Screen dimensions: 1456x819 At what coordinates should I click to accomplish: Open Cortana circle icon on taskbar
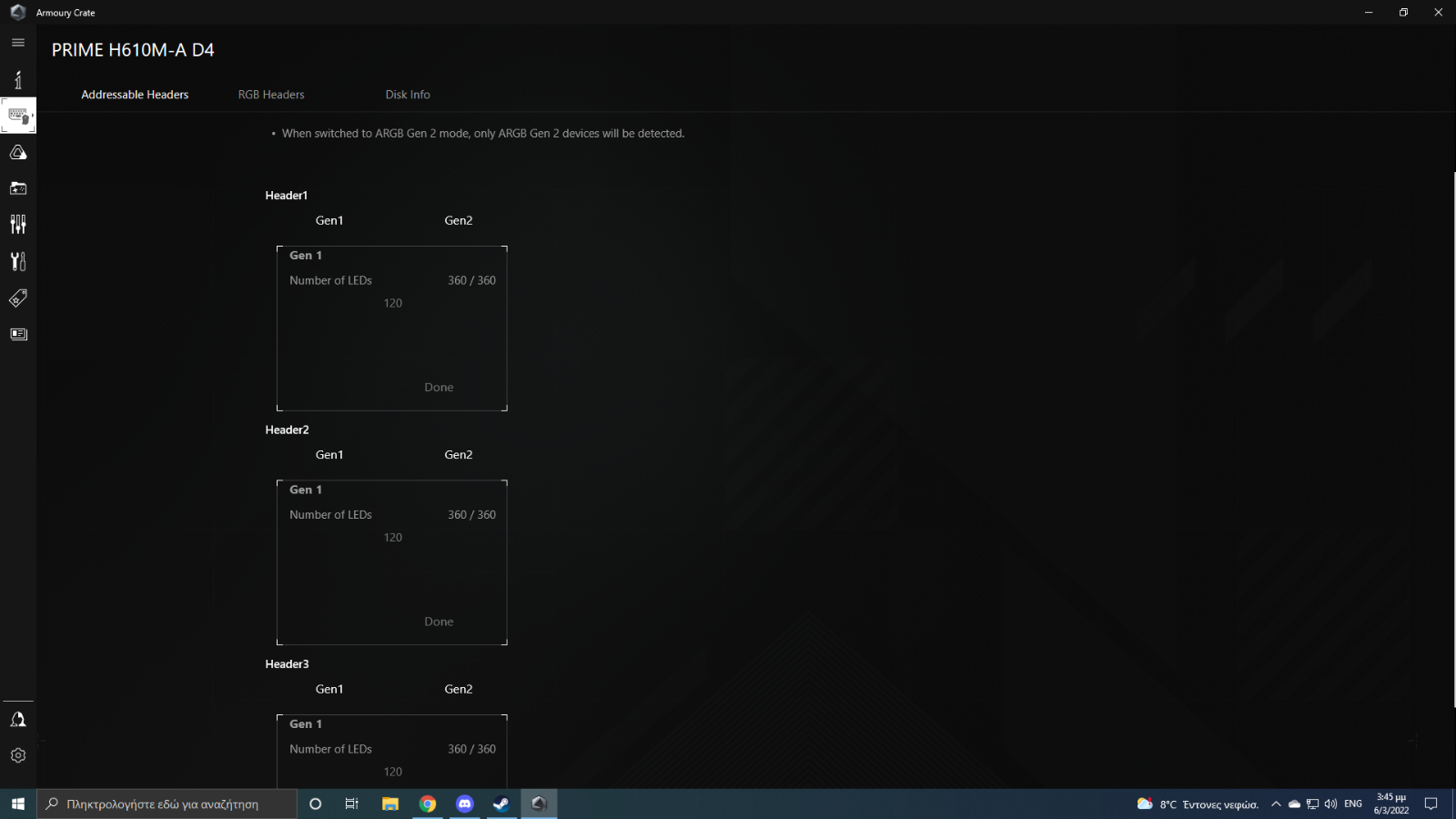316,804
